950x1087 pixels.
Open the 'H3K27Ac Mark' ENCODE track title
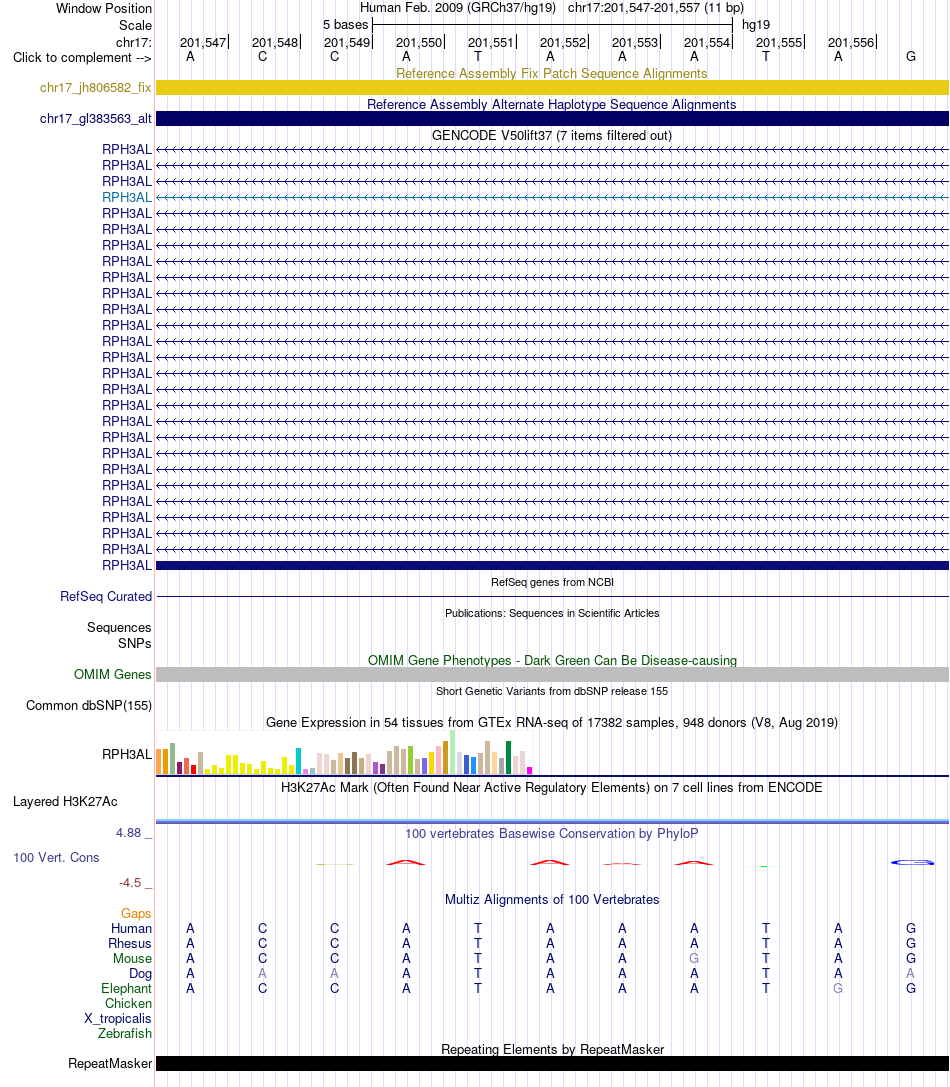[x=552, y=788]
